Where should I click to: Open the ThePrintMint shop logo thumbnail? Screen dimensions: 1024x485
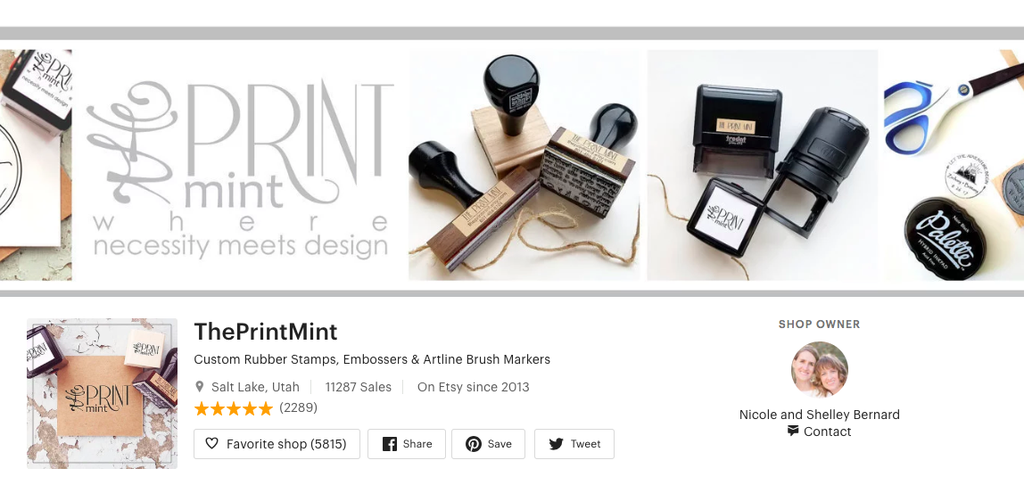102,393
